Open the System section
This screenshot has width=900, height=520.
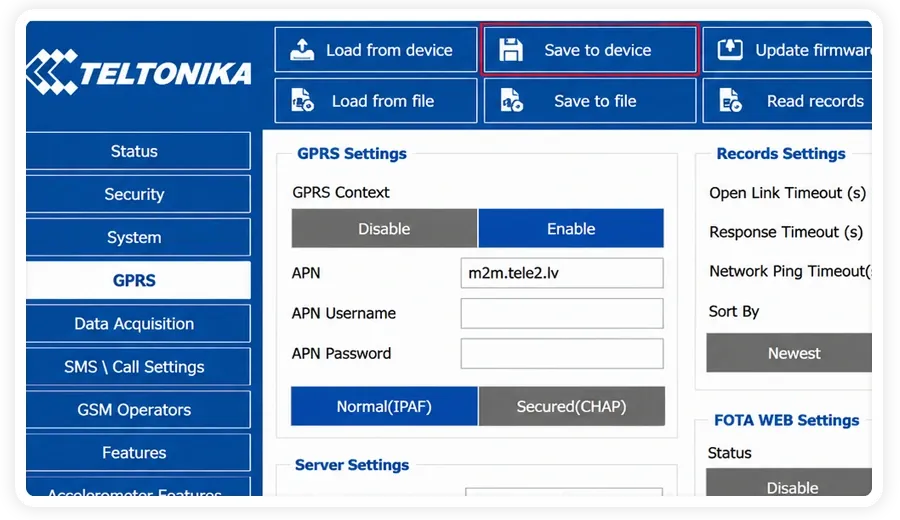(138, 237)
